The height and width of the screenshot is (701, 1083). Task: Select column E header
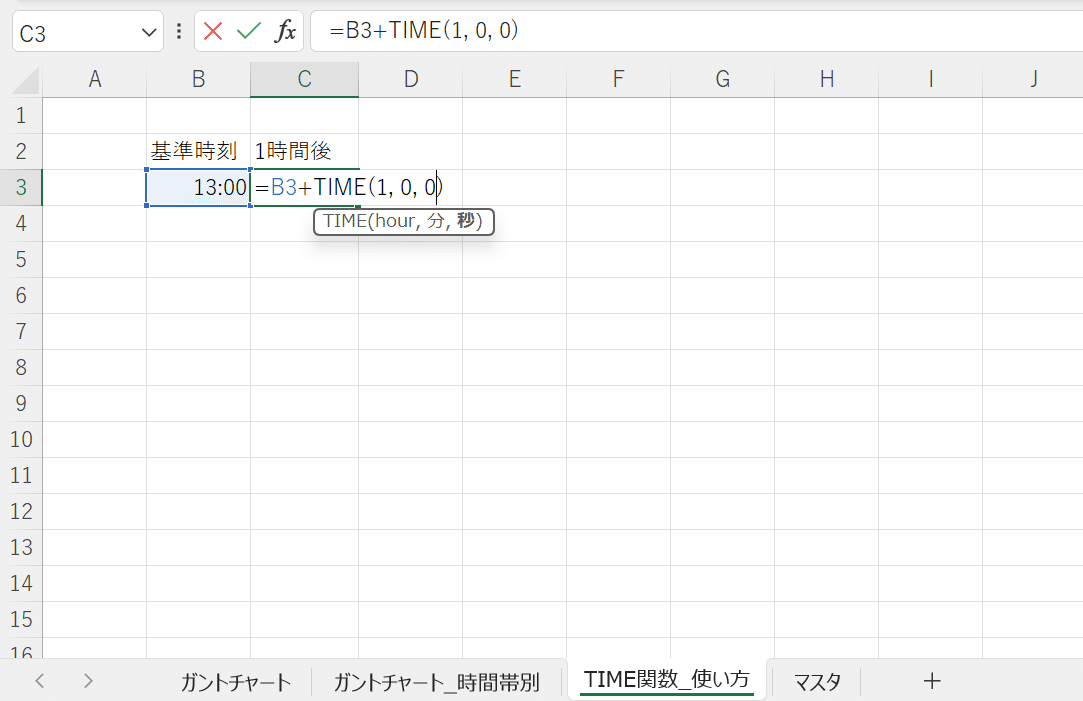point(515,79)
